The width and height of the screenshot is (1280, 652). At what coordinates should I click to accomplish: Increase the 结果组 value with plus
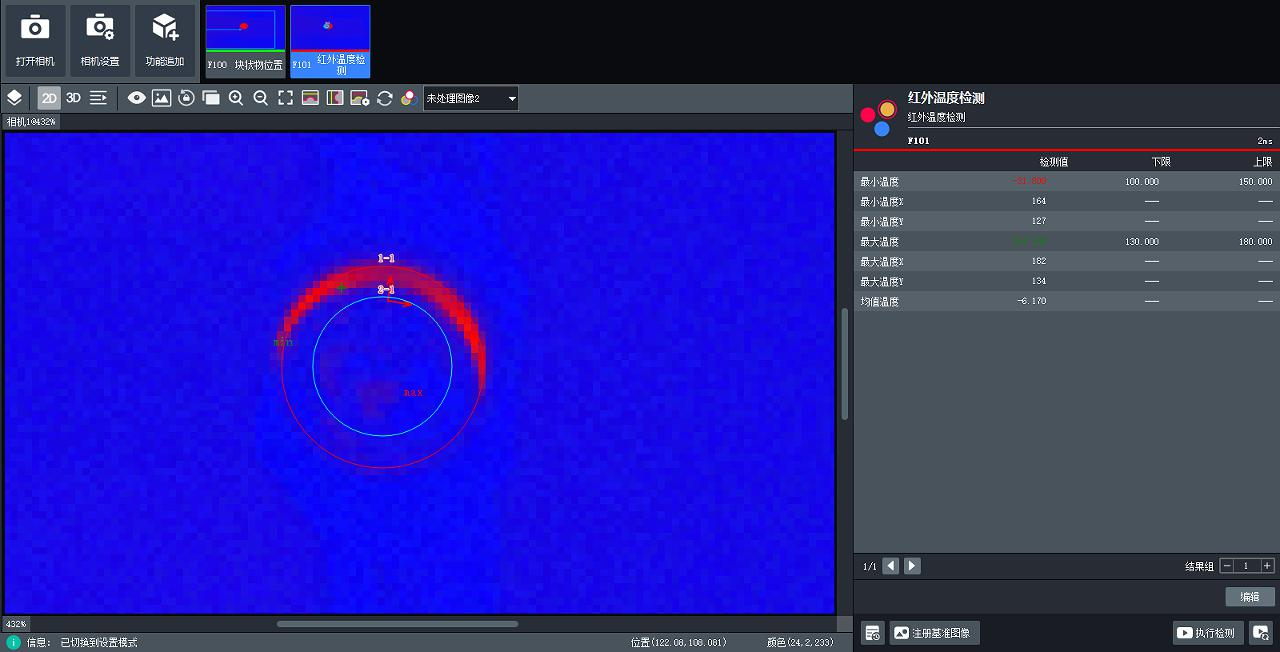point(1267,566)
